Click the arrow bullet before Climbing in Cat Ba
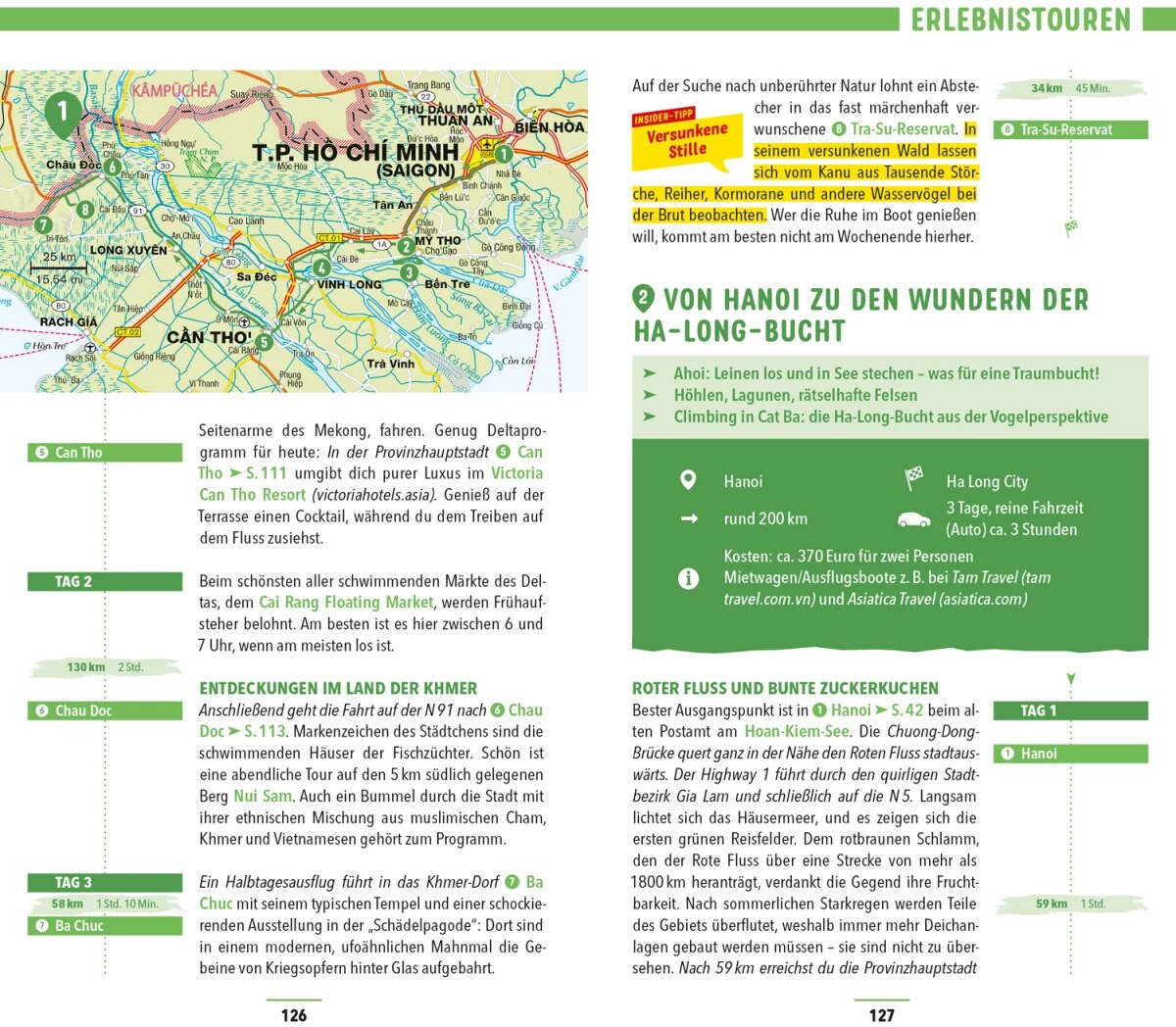This screenshot has height=1027, width=1176. coord(649,416)
